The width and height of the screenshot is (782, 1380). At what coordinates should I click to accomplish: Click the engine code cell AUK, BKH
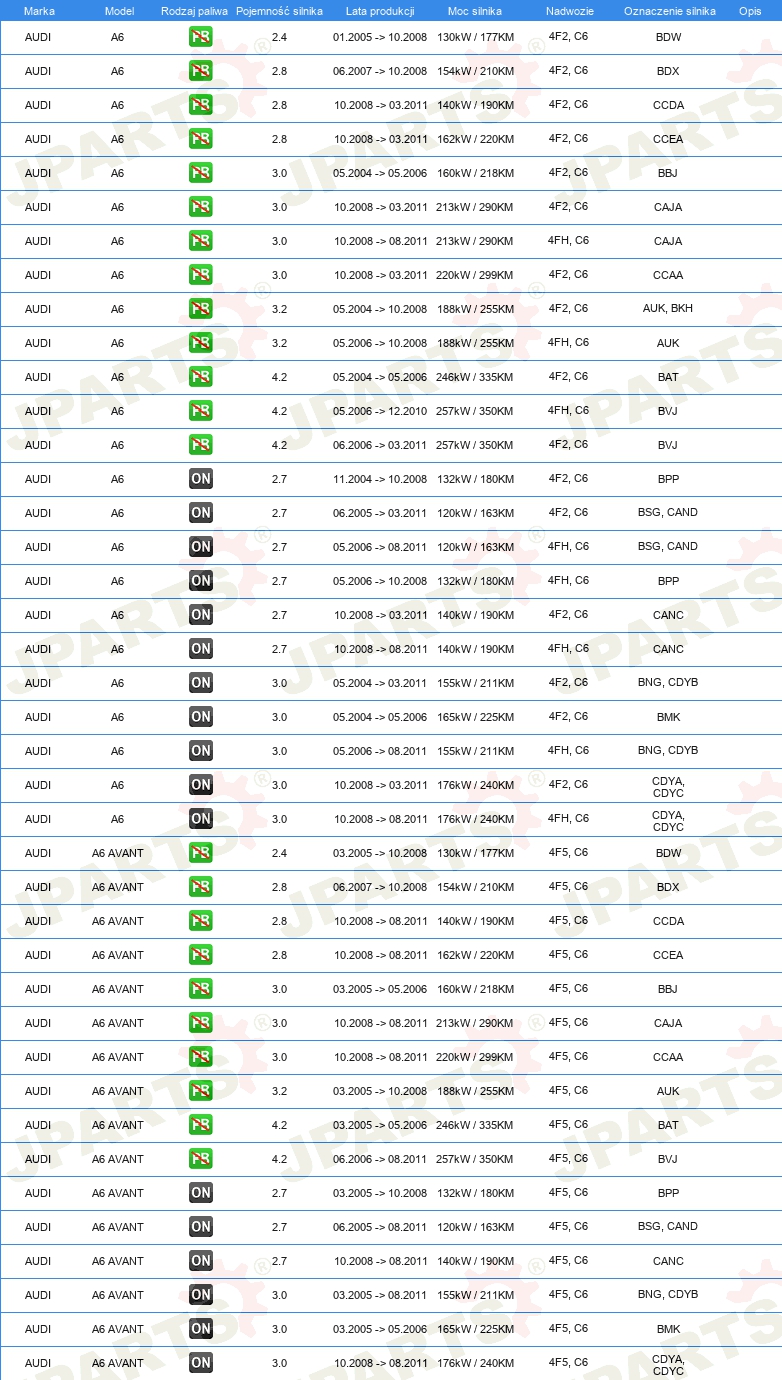(668, 309)
